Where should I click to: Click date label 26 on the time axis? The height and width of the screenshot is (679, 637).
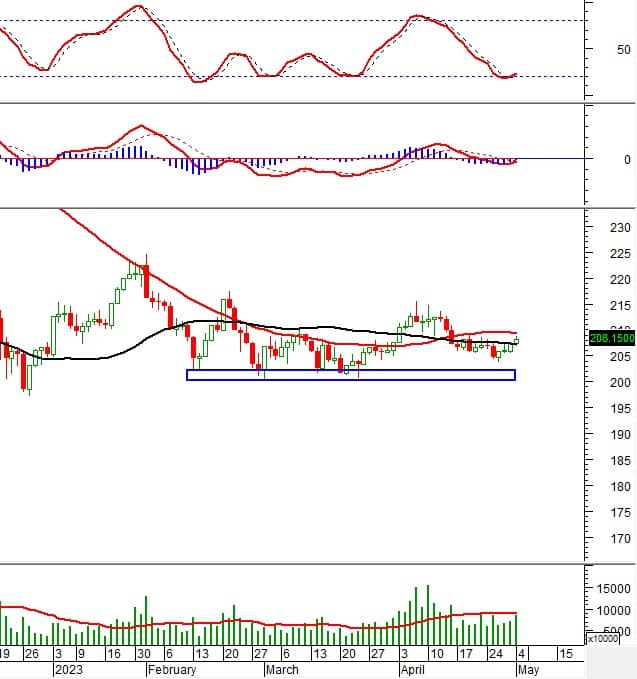31,653
